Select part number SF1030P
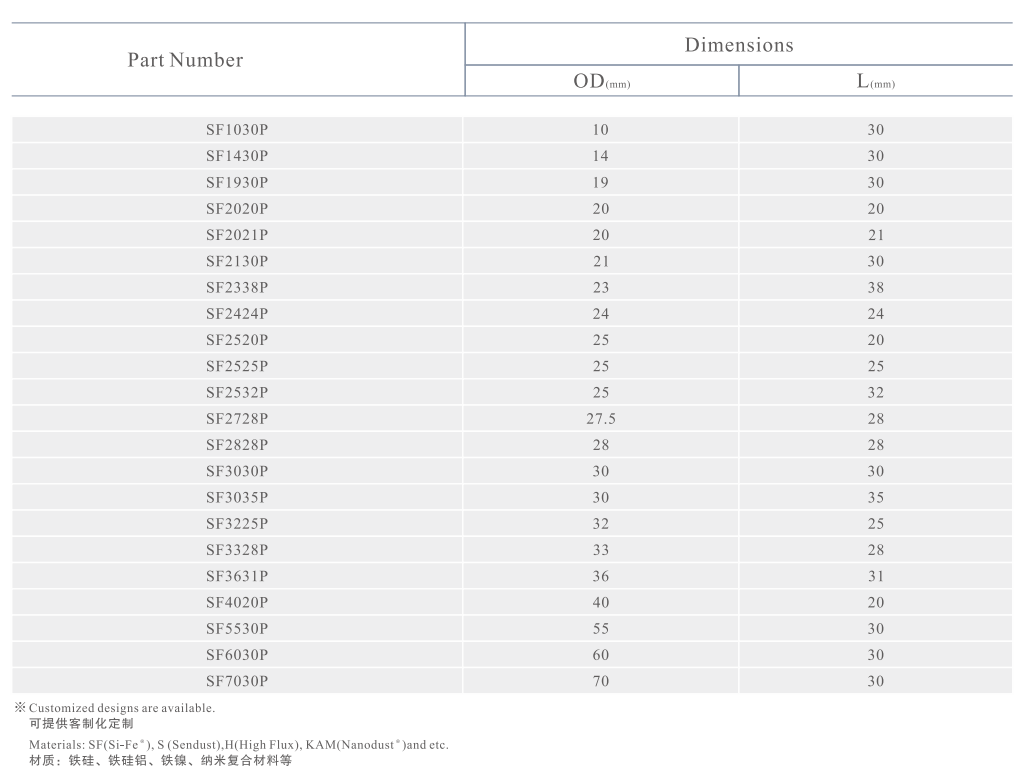The image size is (1027, 778). [237, 130]
